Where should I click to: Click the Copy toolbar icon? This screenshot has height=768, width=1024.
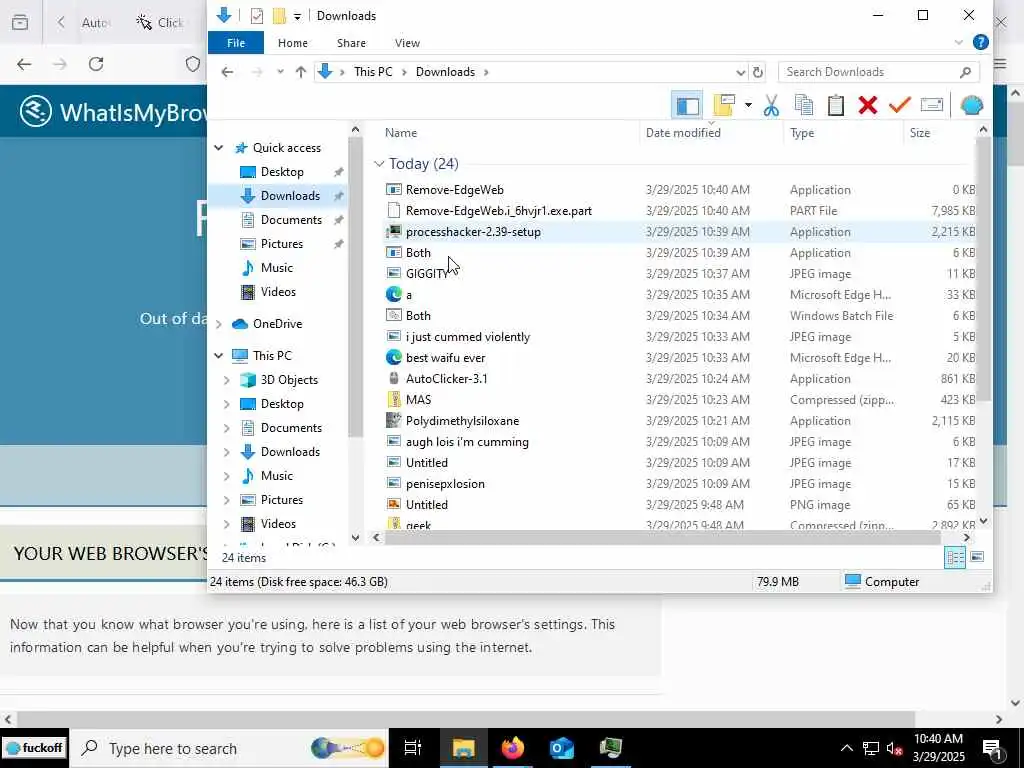click(x=803, y=105)
